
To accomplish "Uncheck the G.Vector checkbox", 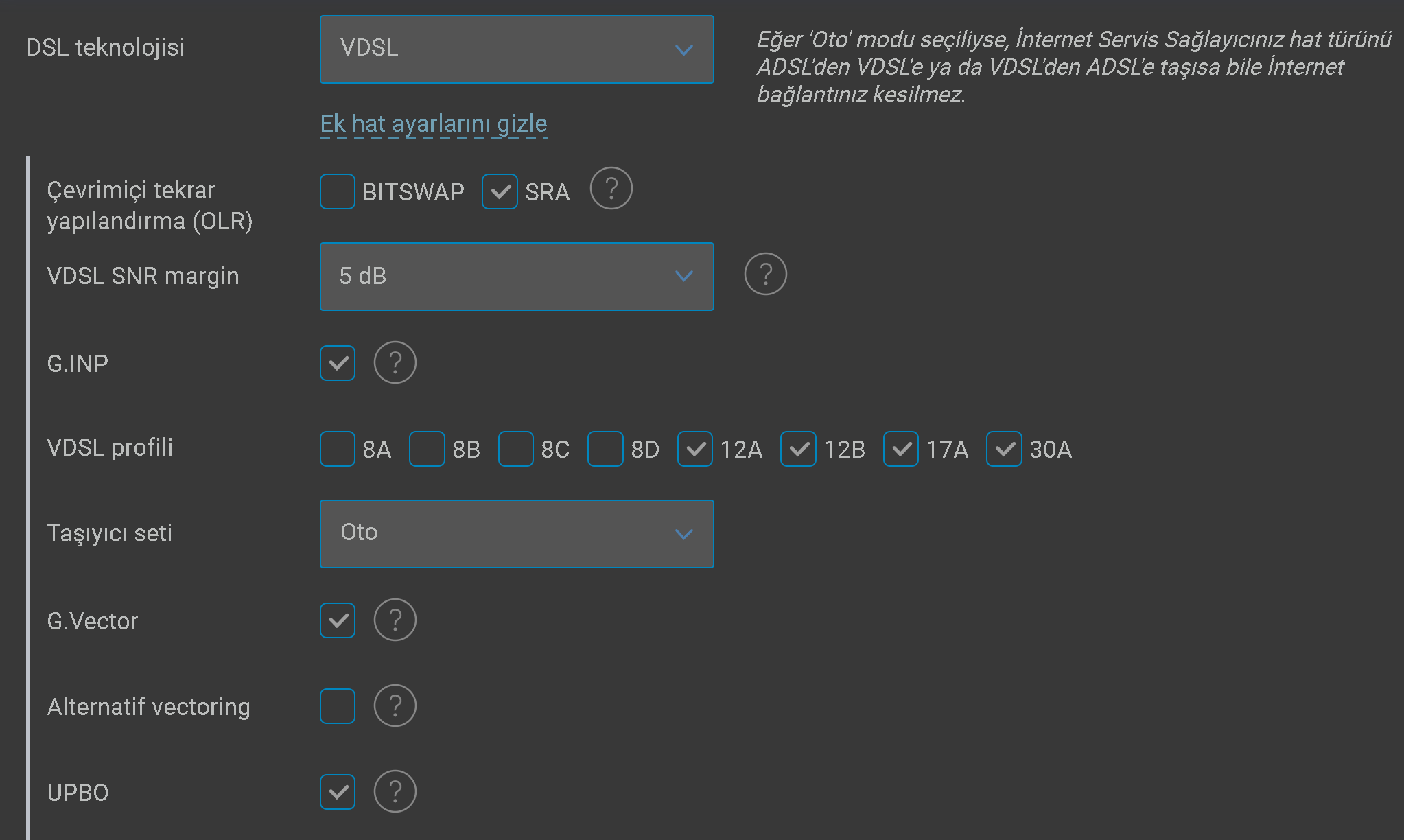I will click(x=338, y=620).
